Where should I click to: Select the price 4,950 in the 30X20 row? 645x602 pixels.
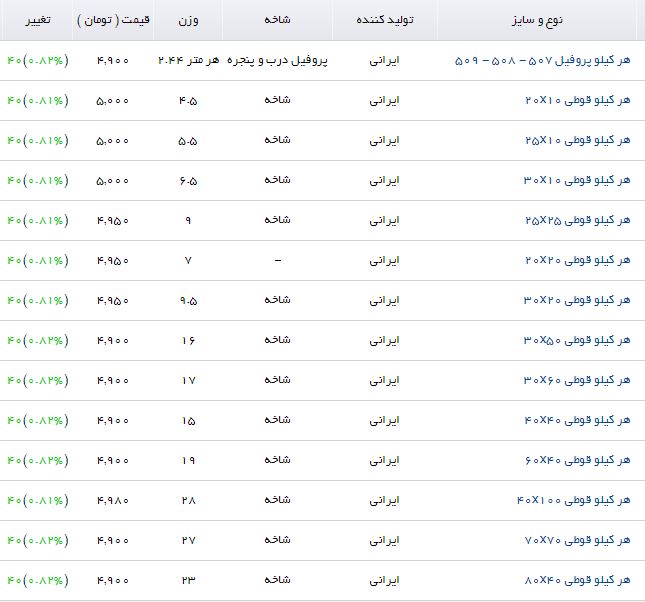pyautogui.click(x=113, y=301)
